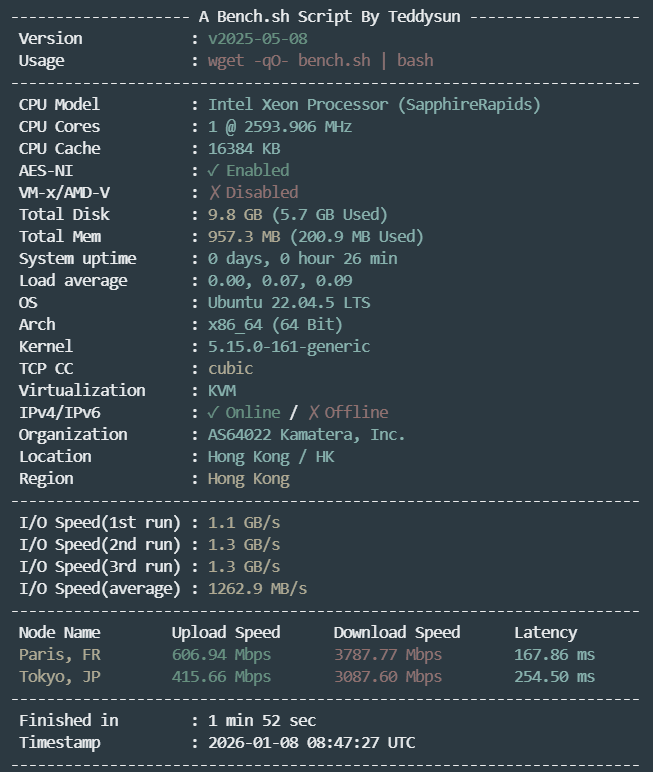This screenshot has width=653, height=772.
Task: Click the Paris download speed 3787.77 Mbps
Action: pyautogui.click(x=388, y=654)
